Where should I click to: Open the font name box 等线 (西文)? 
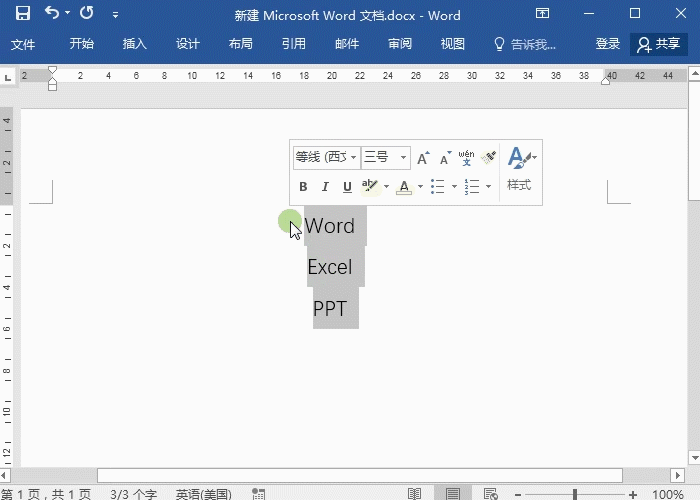(326, 157)
